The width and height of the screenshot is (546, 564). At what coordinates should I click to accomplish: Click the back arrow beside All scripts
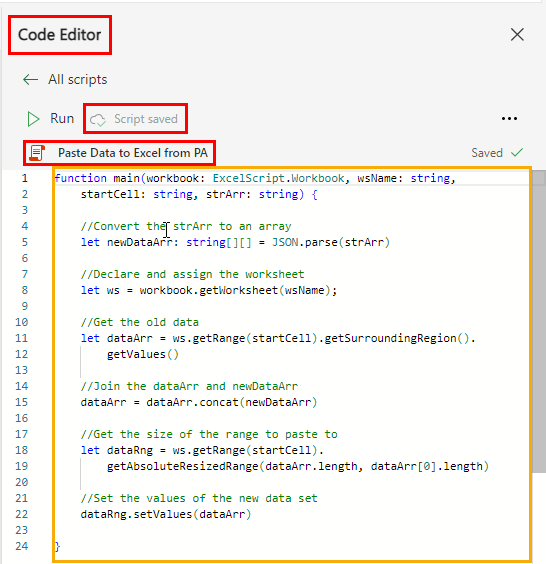(31, 79)
